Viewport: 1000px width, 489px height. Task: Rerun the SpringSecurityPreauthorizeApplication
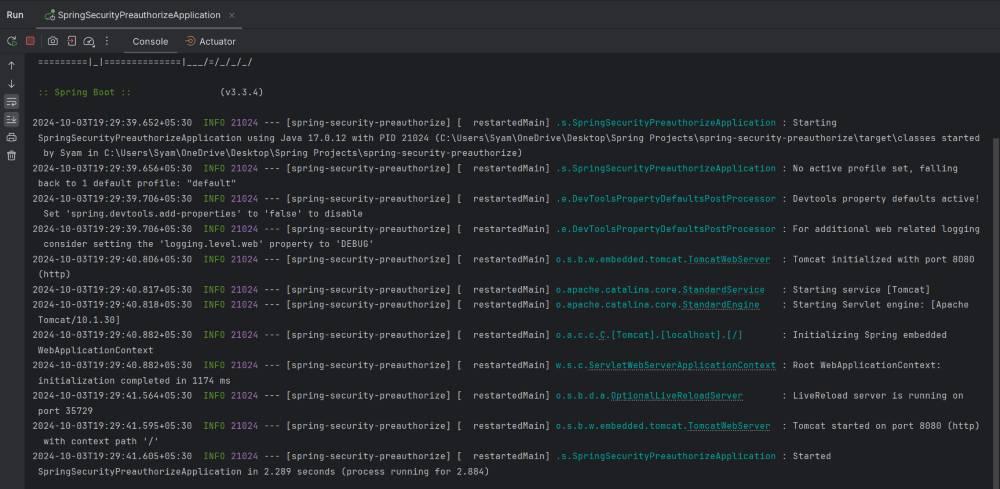11,41
